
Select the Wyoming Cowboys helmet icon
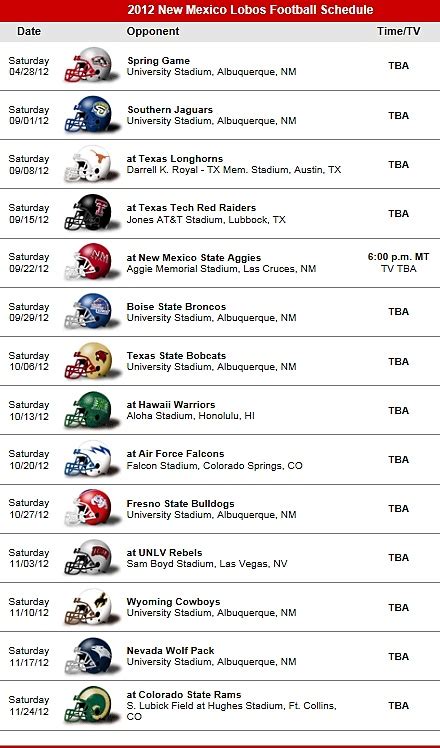89,606
